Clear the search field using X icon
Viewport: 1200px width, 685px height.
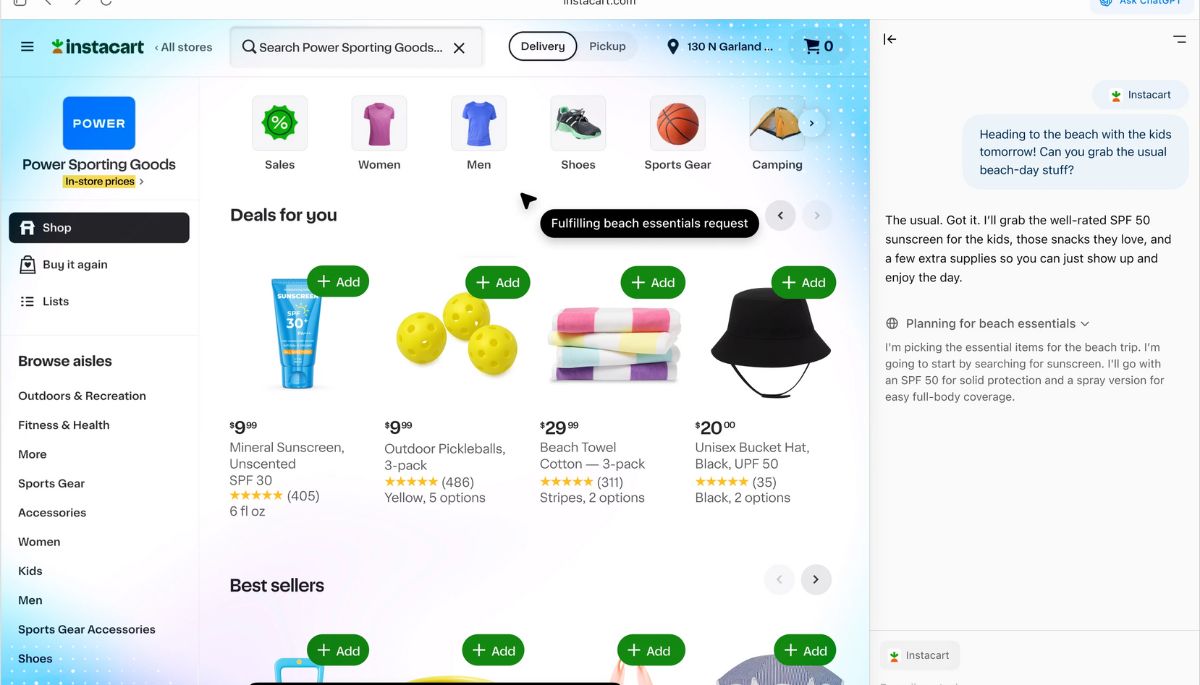(459, 47)
